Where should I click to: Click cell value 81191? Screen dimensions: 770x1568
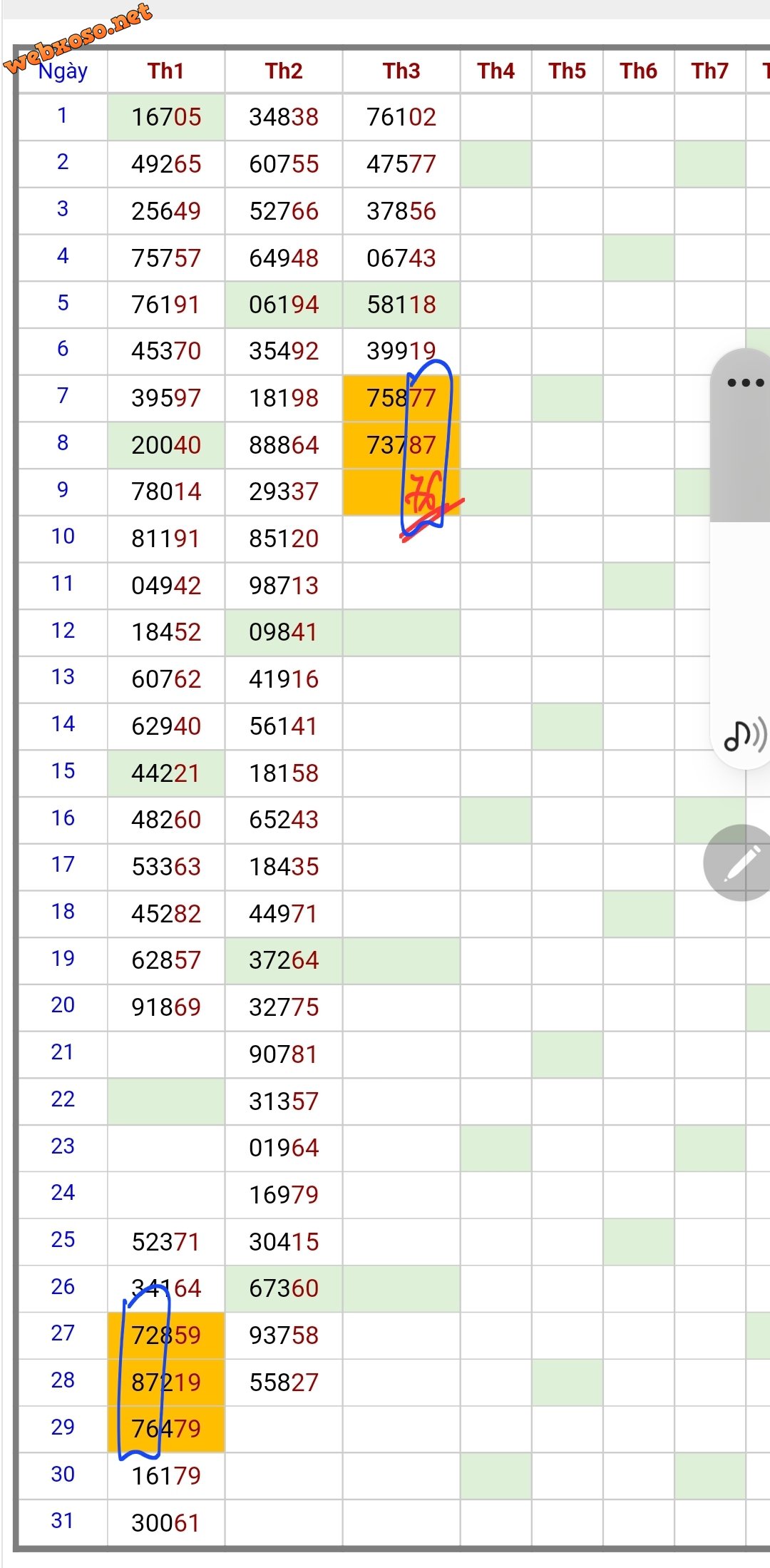pos(166,539)
